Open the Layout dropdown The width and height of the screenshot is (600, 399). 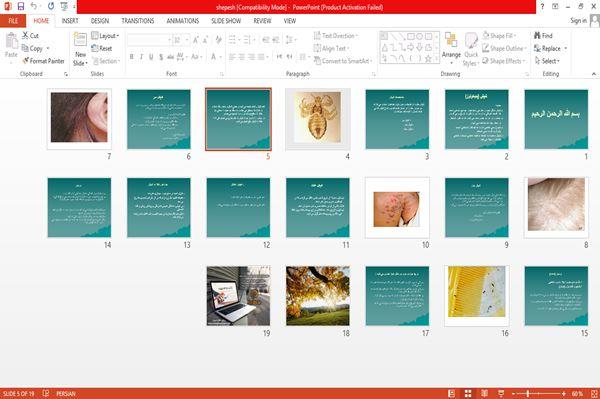pos(105,36)
